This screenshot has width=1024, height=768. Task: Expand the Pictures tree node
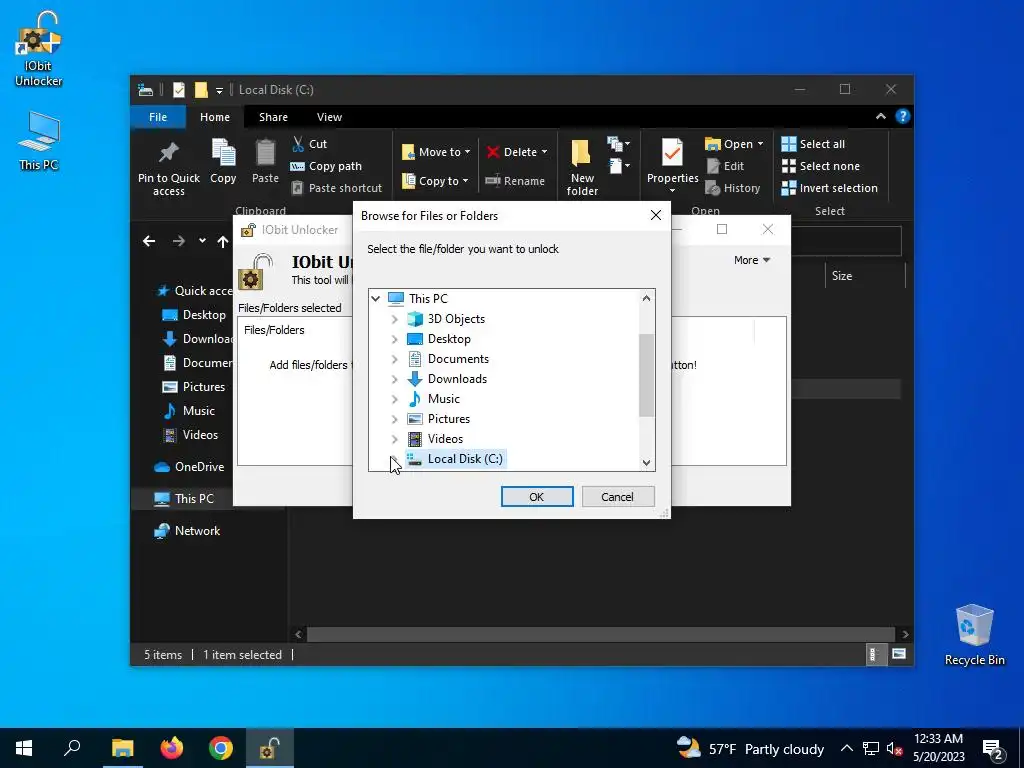click(394, 419)
